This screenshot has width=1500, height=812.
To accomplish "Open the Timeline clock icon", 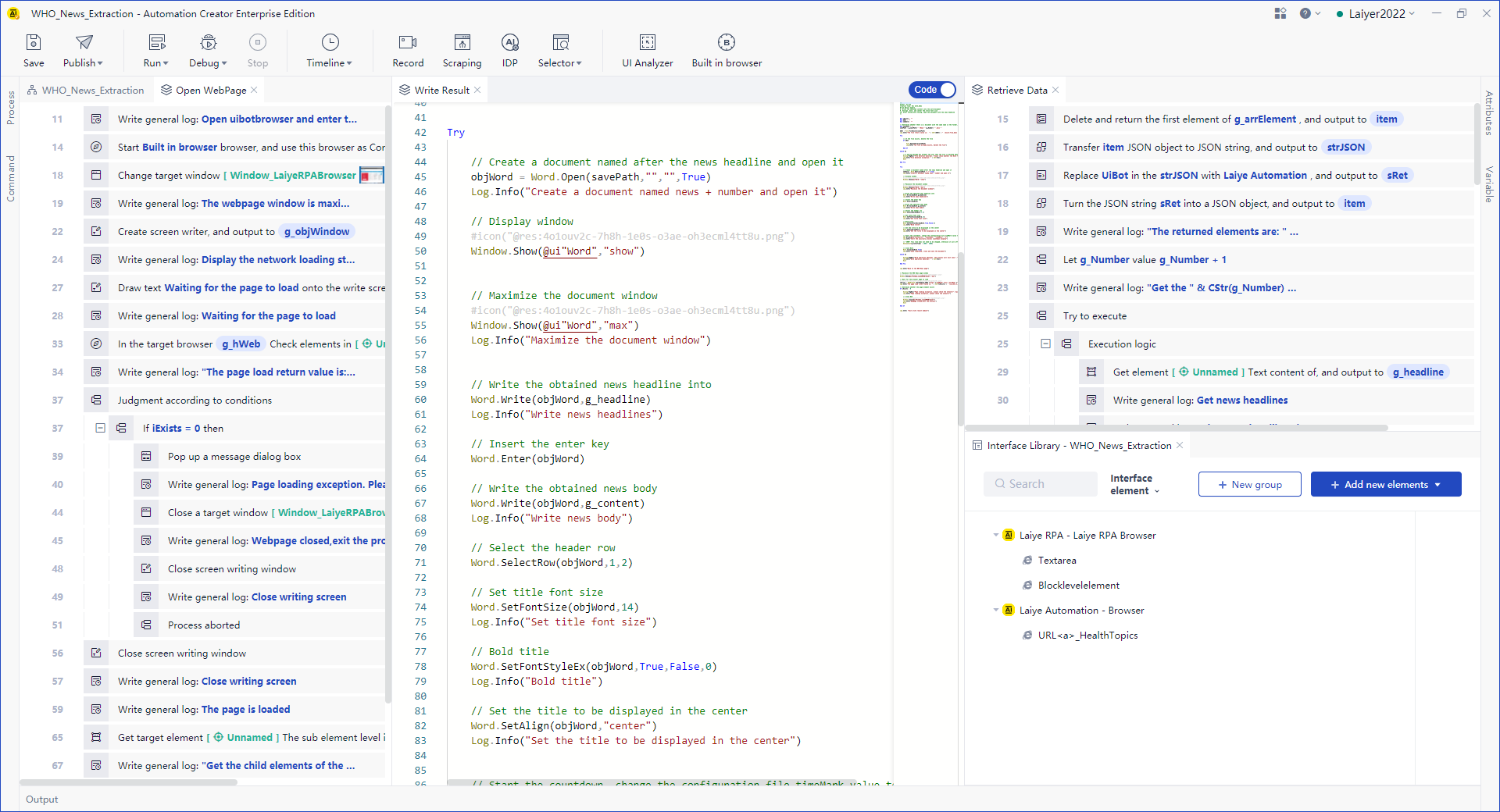I will pos(330,42).
